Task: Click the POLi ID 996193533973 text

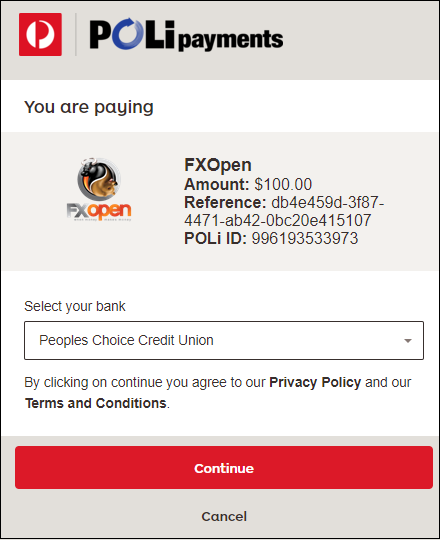Action: coord(271,238)
